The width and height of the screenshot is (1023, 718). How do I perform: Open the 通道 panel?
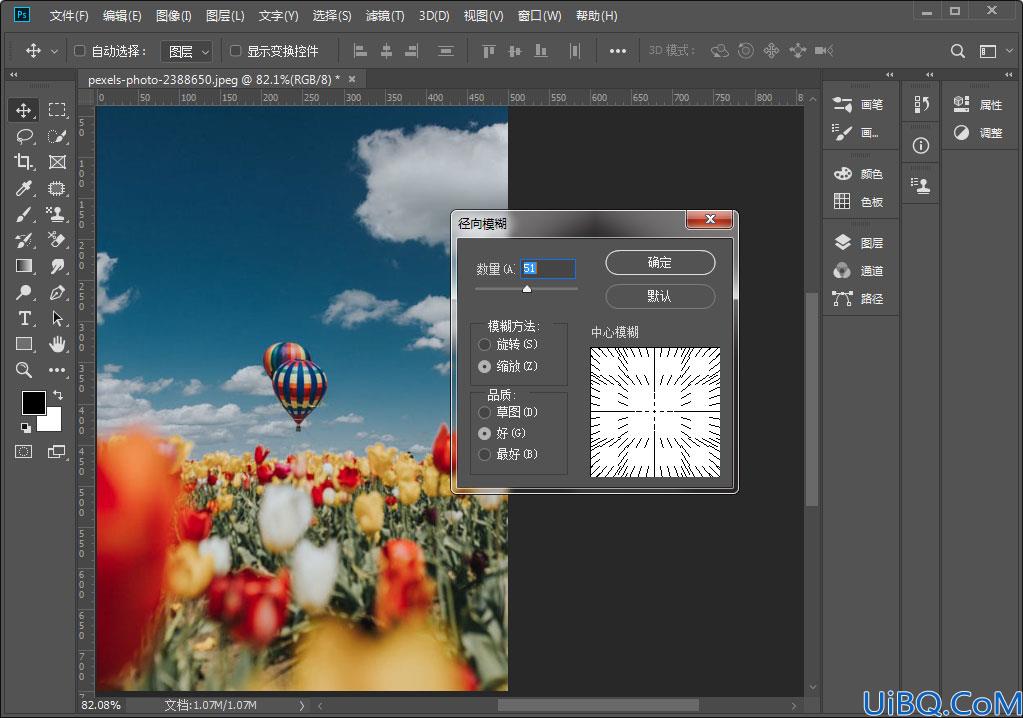(859, 271)
